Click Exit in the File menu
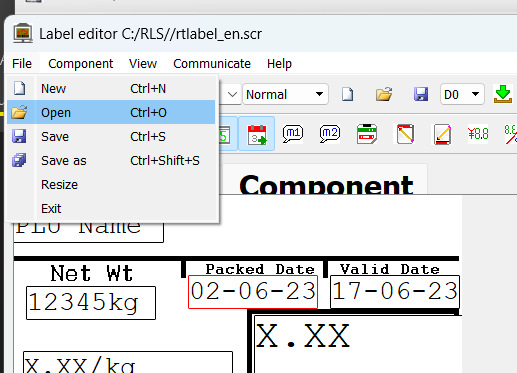This screenshot has width=517, height=373. 111,208
